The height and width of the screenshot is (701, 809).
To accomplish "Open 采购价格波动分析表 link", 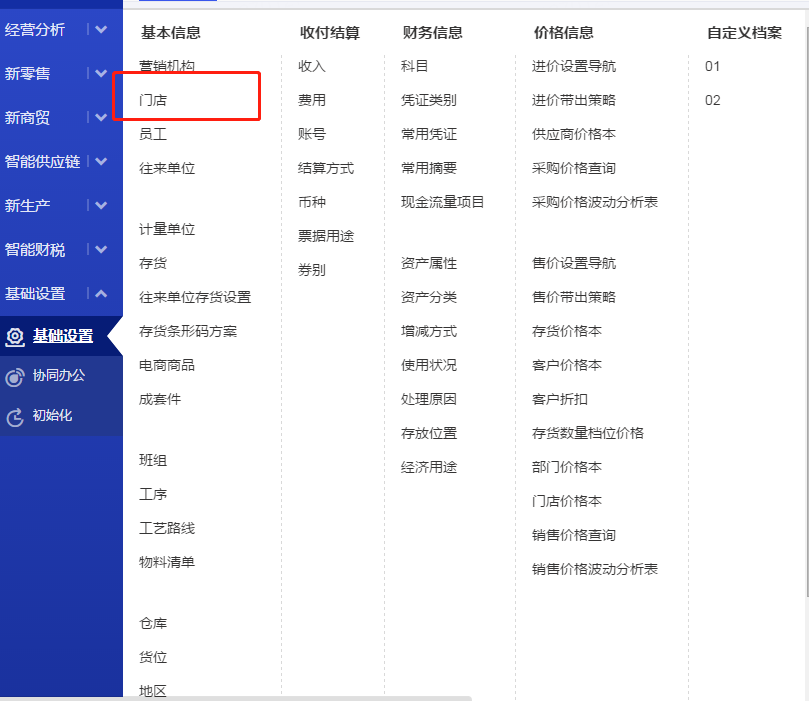I will (594, 202).
